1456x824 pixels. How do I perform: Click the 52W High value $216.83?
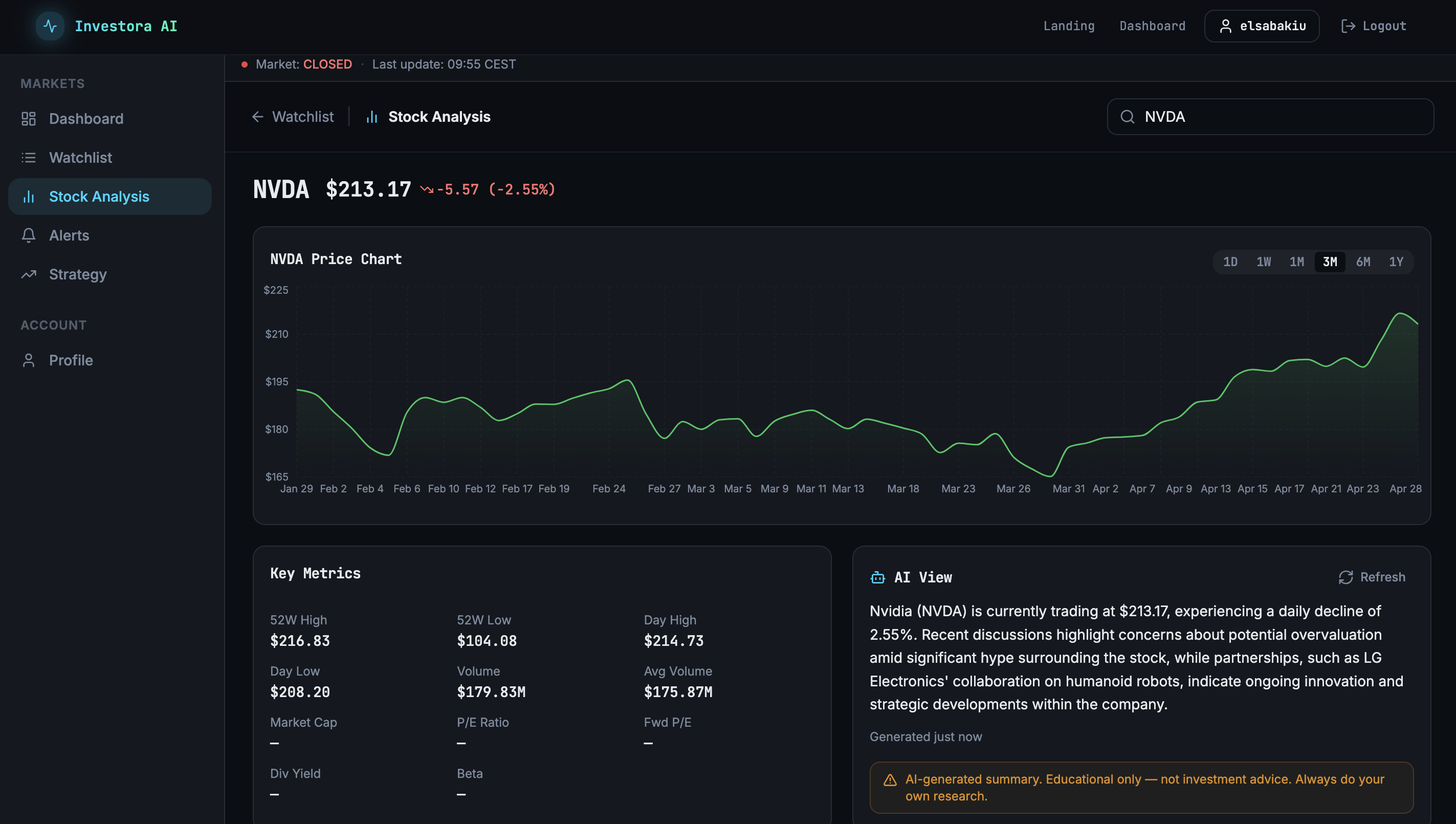pyautogui.click(x=300, y=641)
